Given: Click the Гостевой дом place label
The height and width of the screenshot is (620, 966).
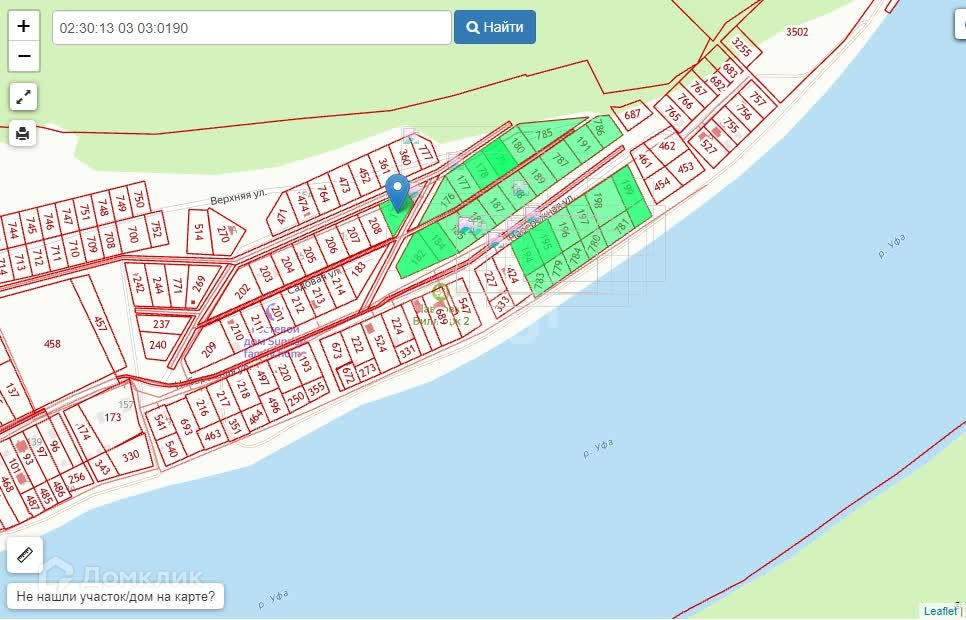Looking at the screenshot, I should pyautogui.click(x=275, y=341).
